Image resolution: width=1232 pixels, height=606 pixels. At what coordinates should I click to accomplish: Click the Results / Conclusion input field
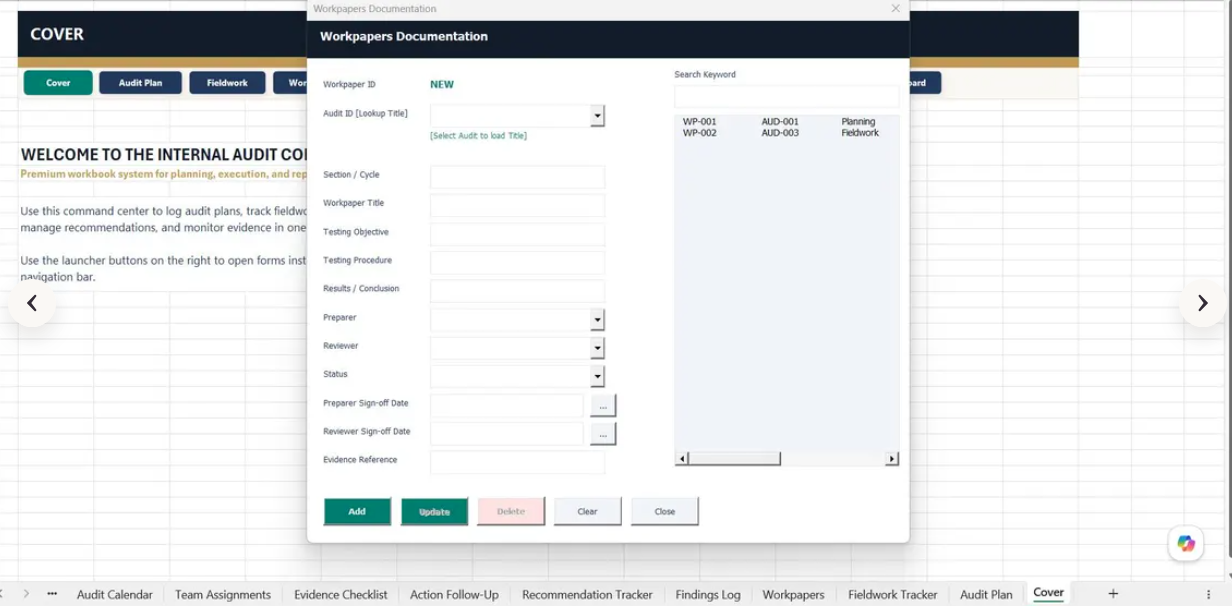tap(517, 291)
